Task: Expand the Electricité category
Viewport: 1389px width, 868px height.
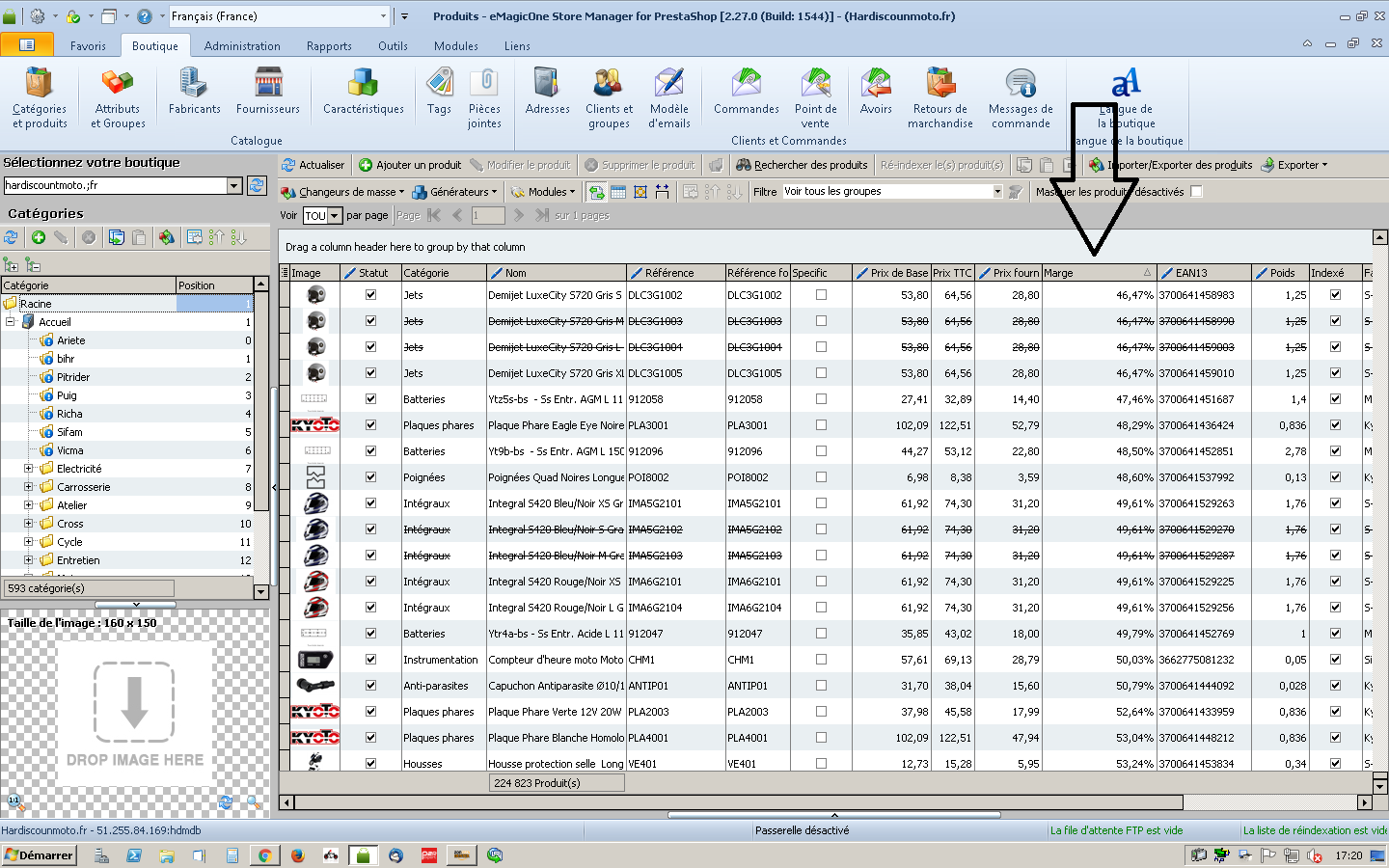Action: tap(29, 469)
